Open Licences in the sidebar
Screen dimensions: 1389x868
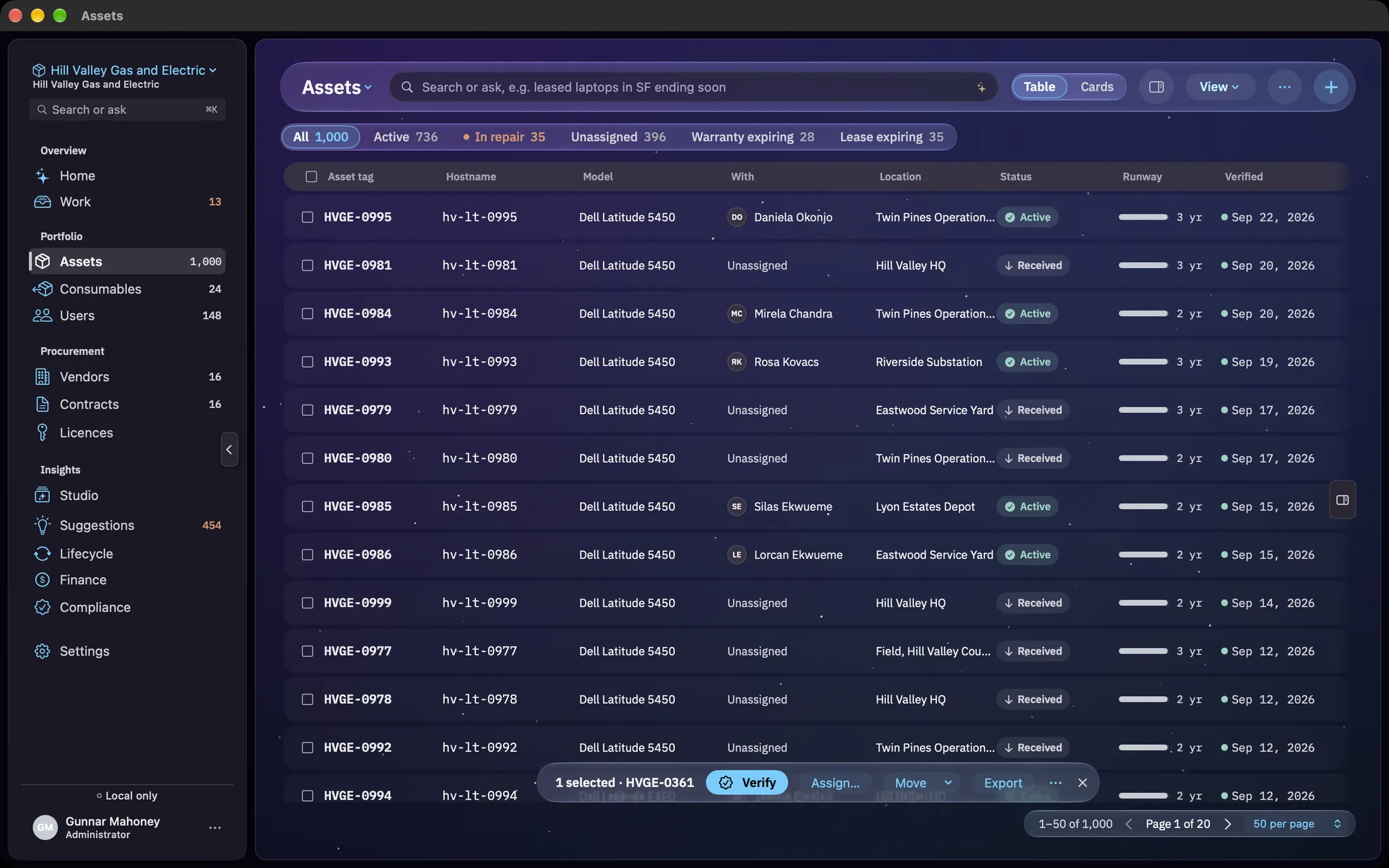coord(127,433)
